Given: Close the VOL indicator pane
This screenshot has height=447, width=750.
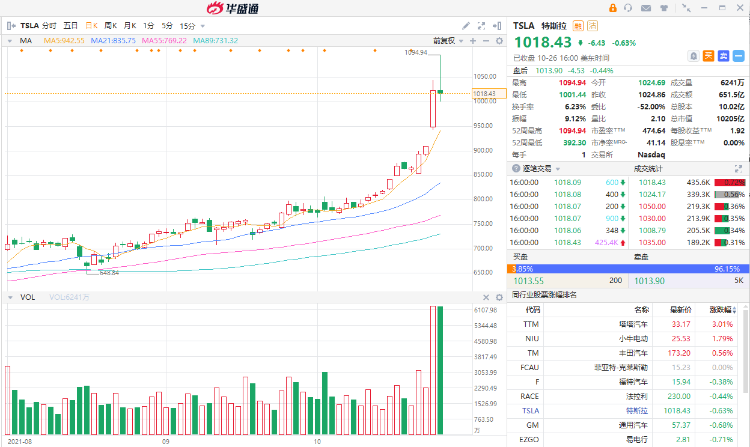Looking at the screenshot, I should [486, 297].
